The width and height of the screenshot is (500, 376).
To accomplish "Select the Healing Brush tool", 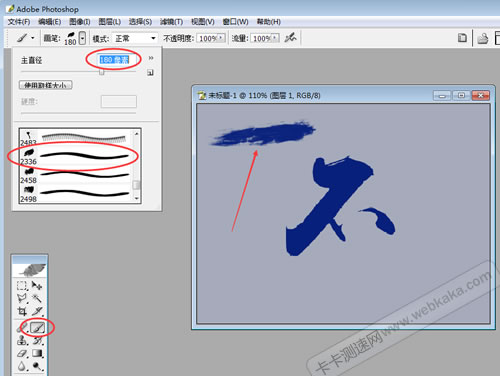I will (22, 328).
